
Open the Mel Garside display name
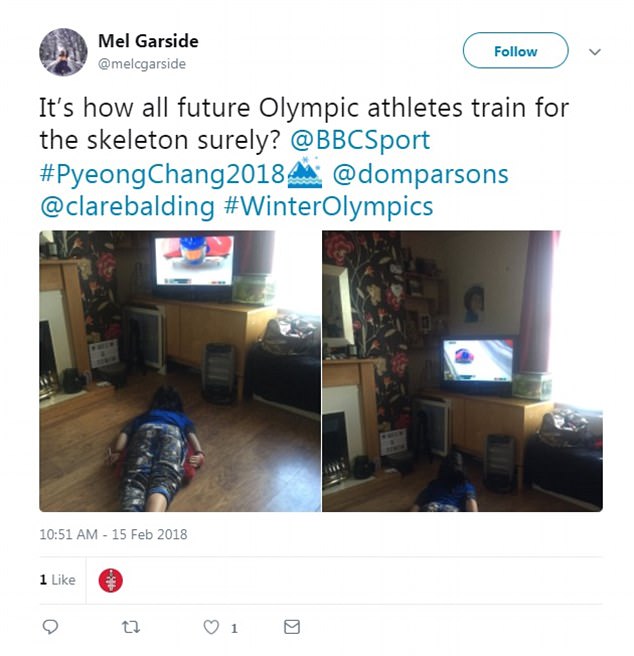point(148,41)
